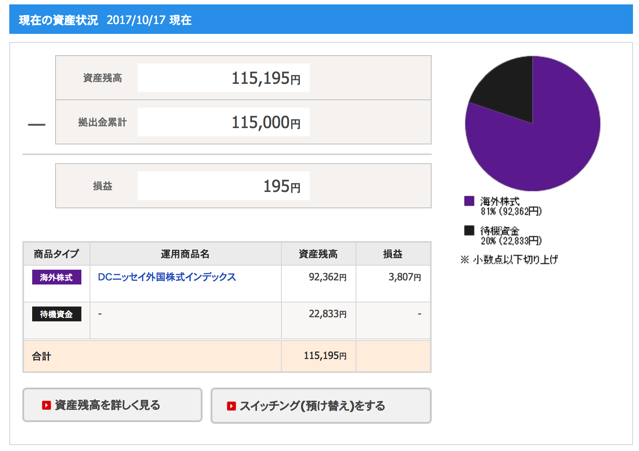This screenshot has height=451, width=639.
Task: Click the スイッチング(預け替え)をする button
Action: tap(321, 406)
